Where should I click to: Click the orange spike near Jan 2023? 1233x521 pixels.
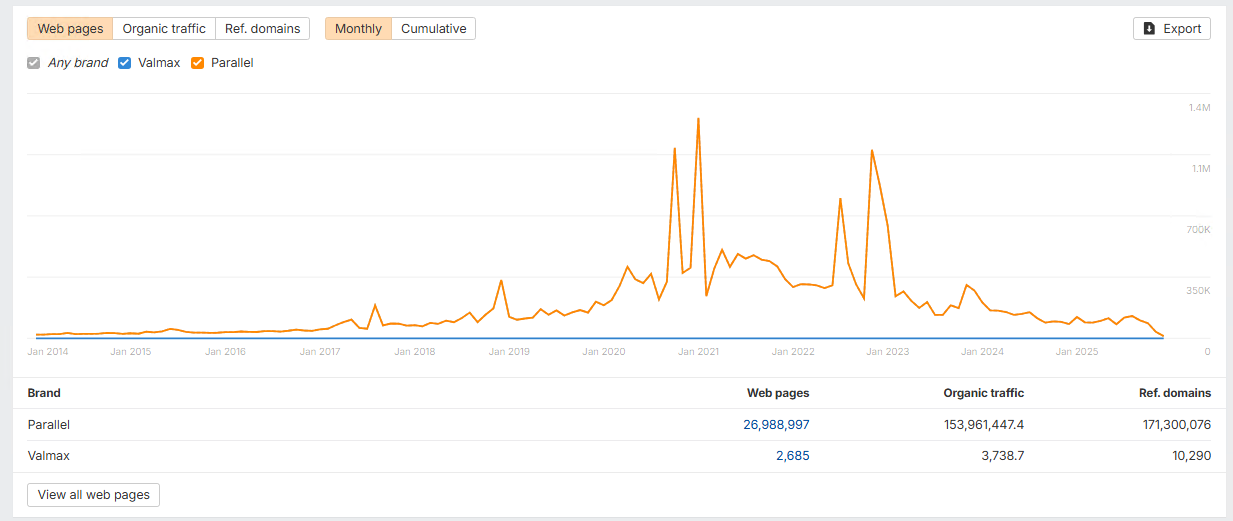pos(872,151)
